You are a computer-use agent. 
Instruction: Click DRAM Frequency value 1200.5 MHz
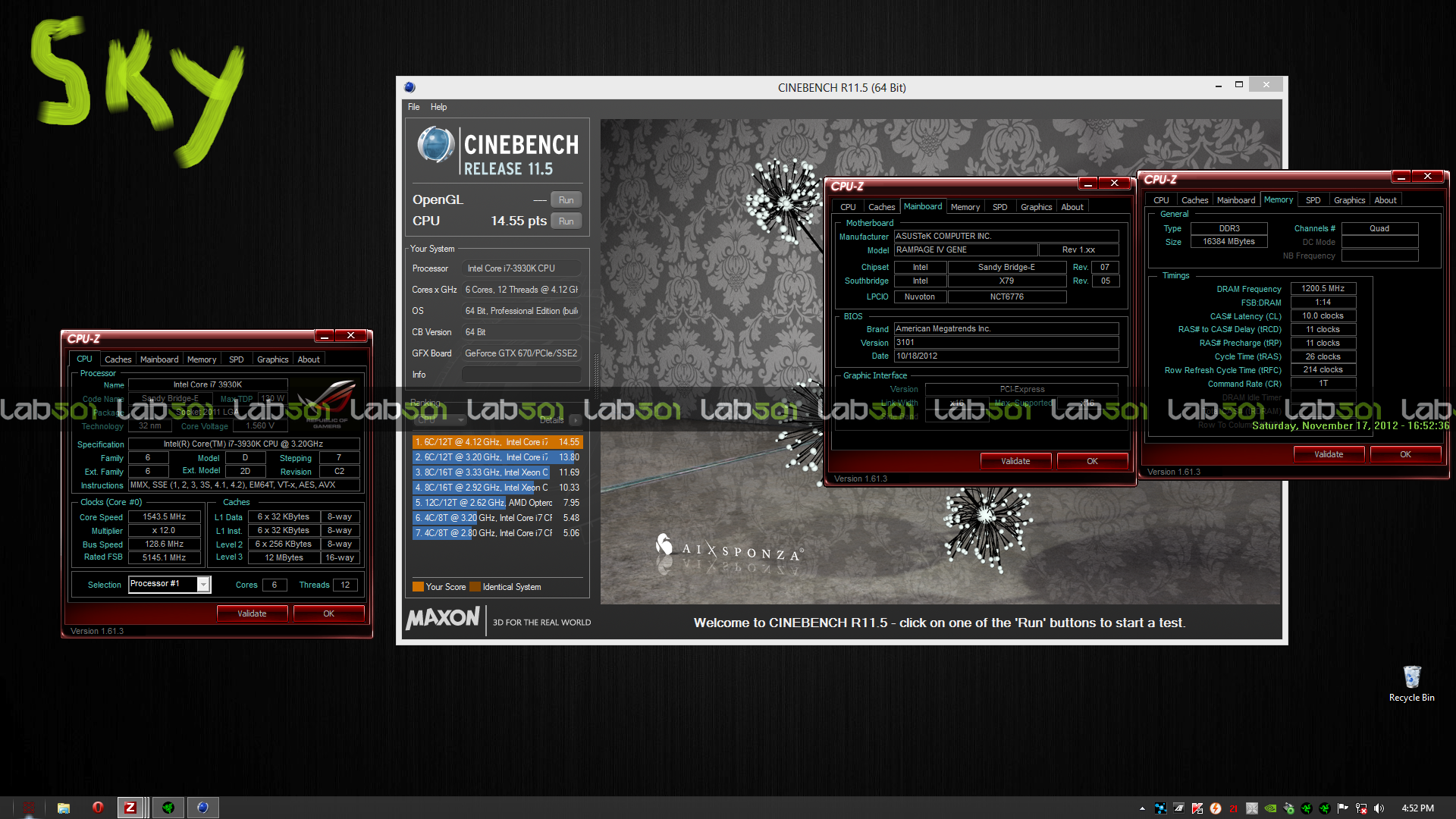[1323, 289]
